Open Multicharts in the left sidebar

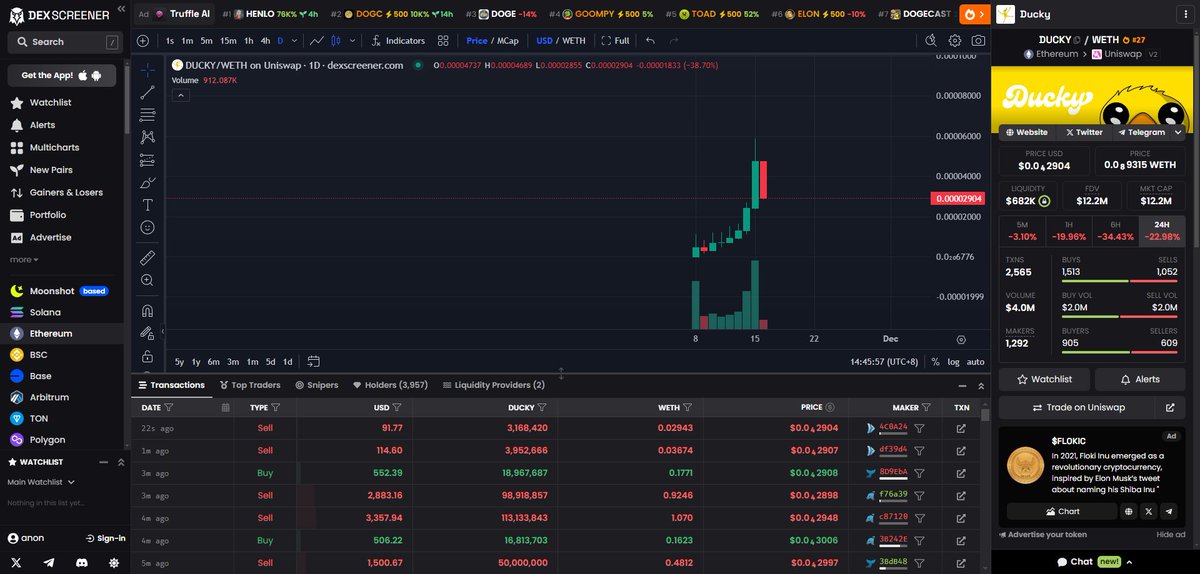tap(54, 148)
